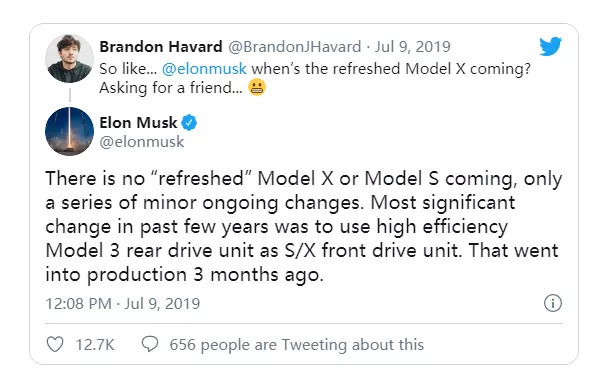Image resolution: width=610 pixels, height=382 pixels.
Task: Click the 12.7K likes count
Action: click(x=95, y=345)
